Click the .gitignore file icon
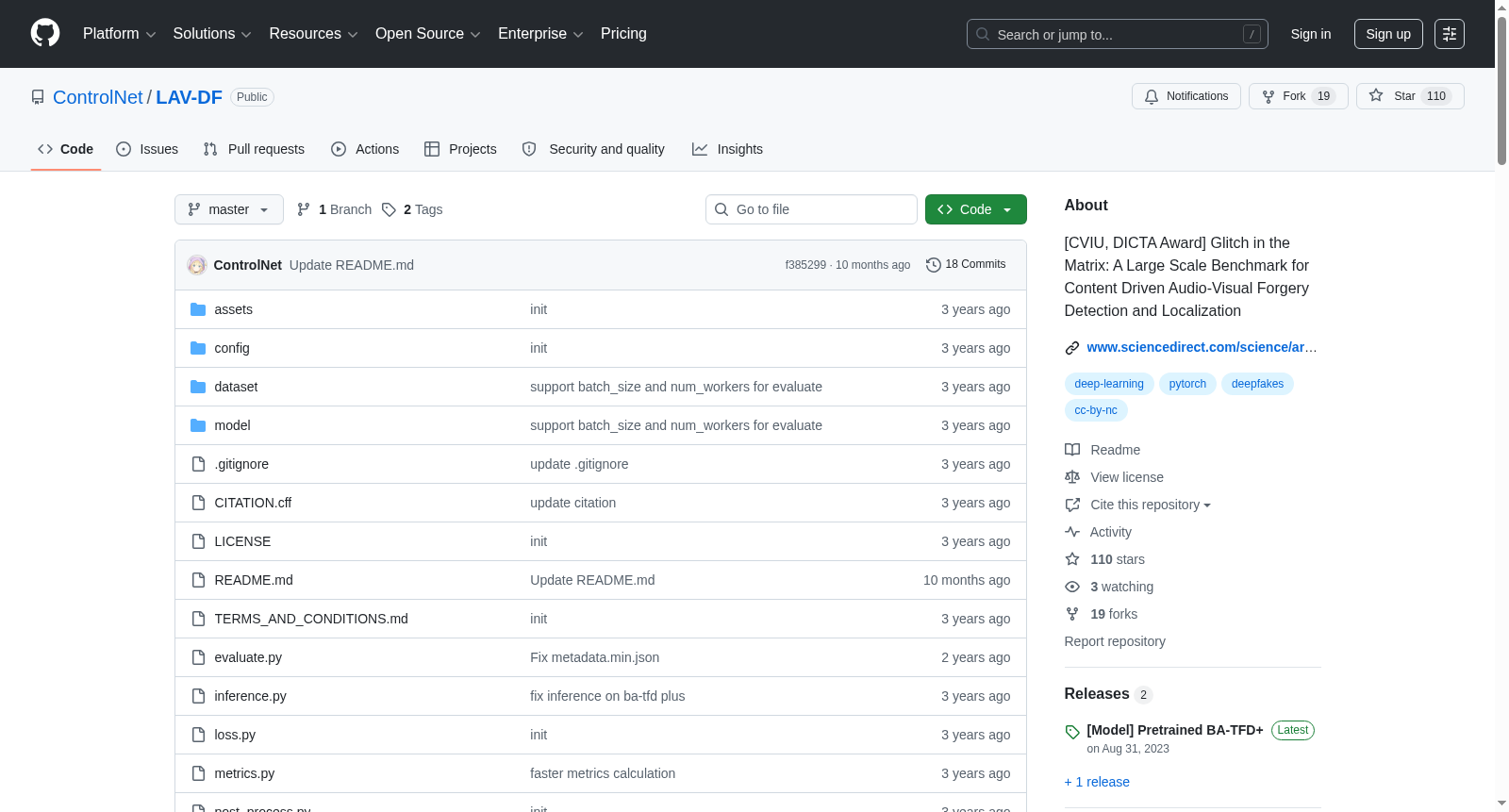 (x=198, y=464)
